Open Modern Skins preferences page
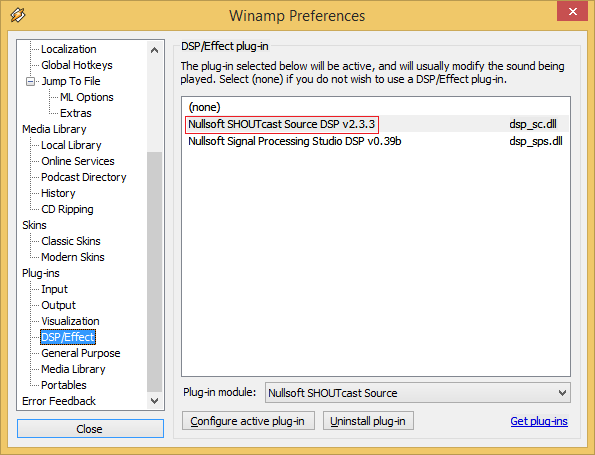This screenshot has width=595, height=455. [x=73, y=257]
